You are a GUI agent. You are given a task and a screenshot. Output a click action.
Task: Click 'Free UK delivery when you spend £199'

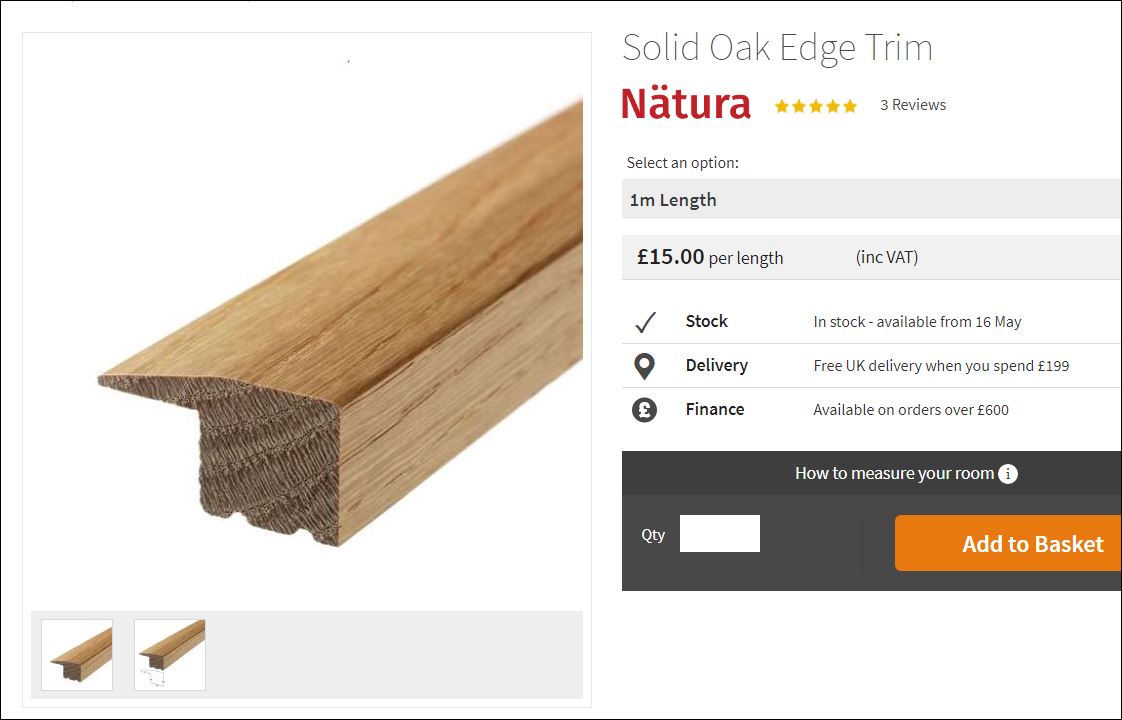click(941, 366)
